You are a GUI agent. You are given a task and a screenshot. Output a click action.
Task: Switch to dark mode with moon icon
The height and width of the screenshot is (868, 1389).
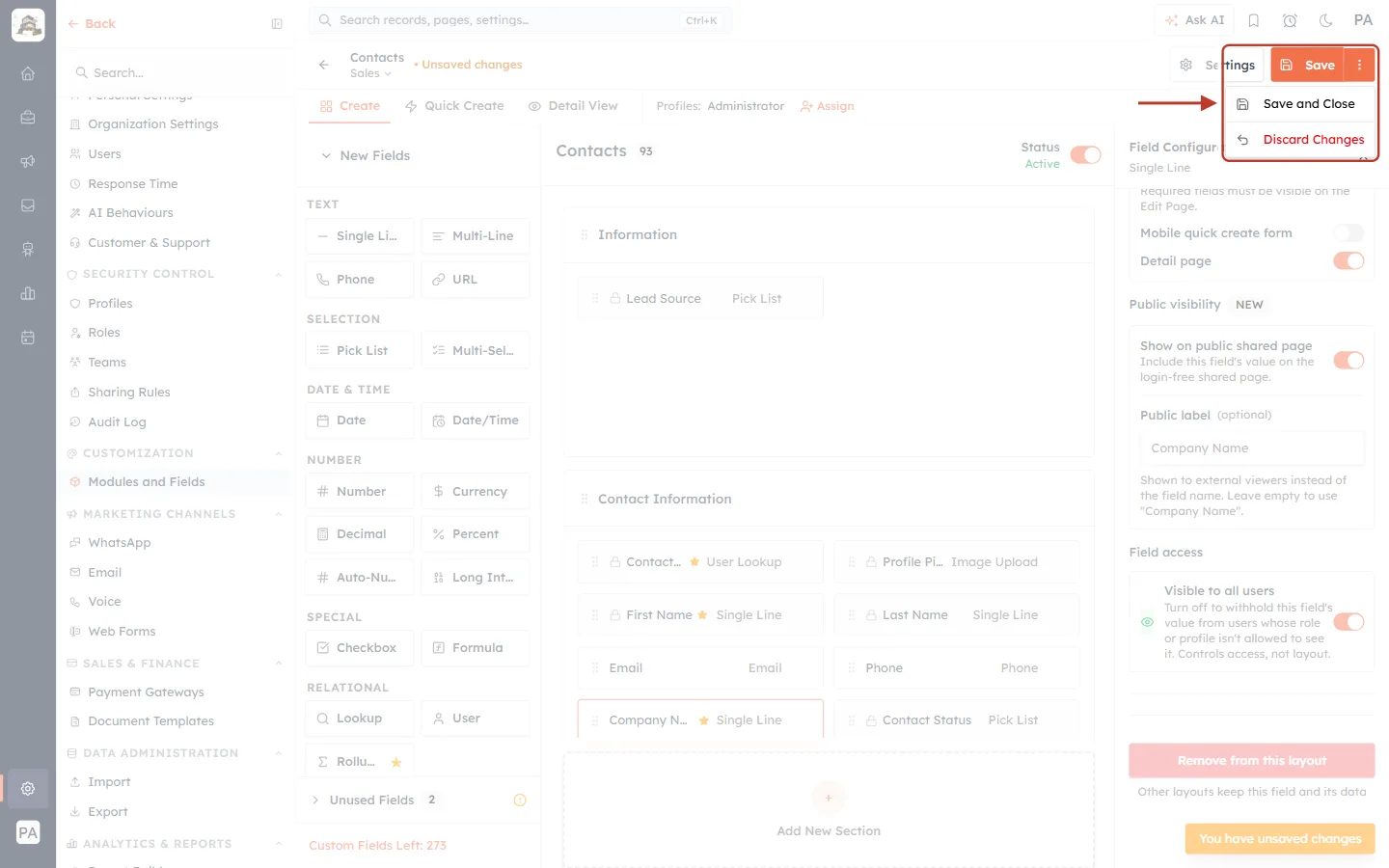tap(1325, 20)
